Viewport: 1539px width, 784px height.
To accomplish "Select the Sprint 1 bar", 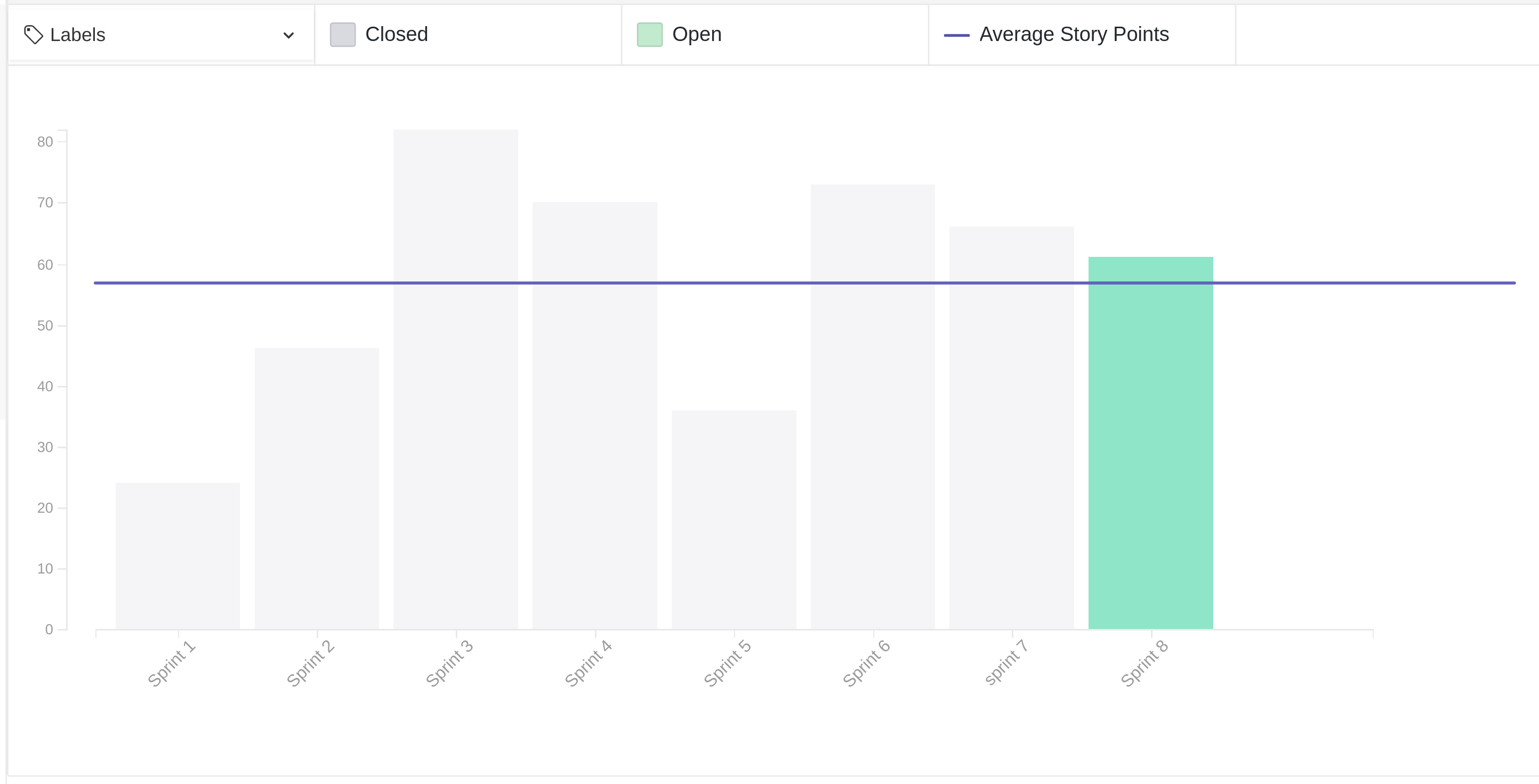I will tap(178, 556).
